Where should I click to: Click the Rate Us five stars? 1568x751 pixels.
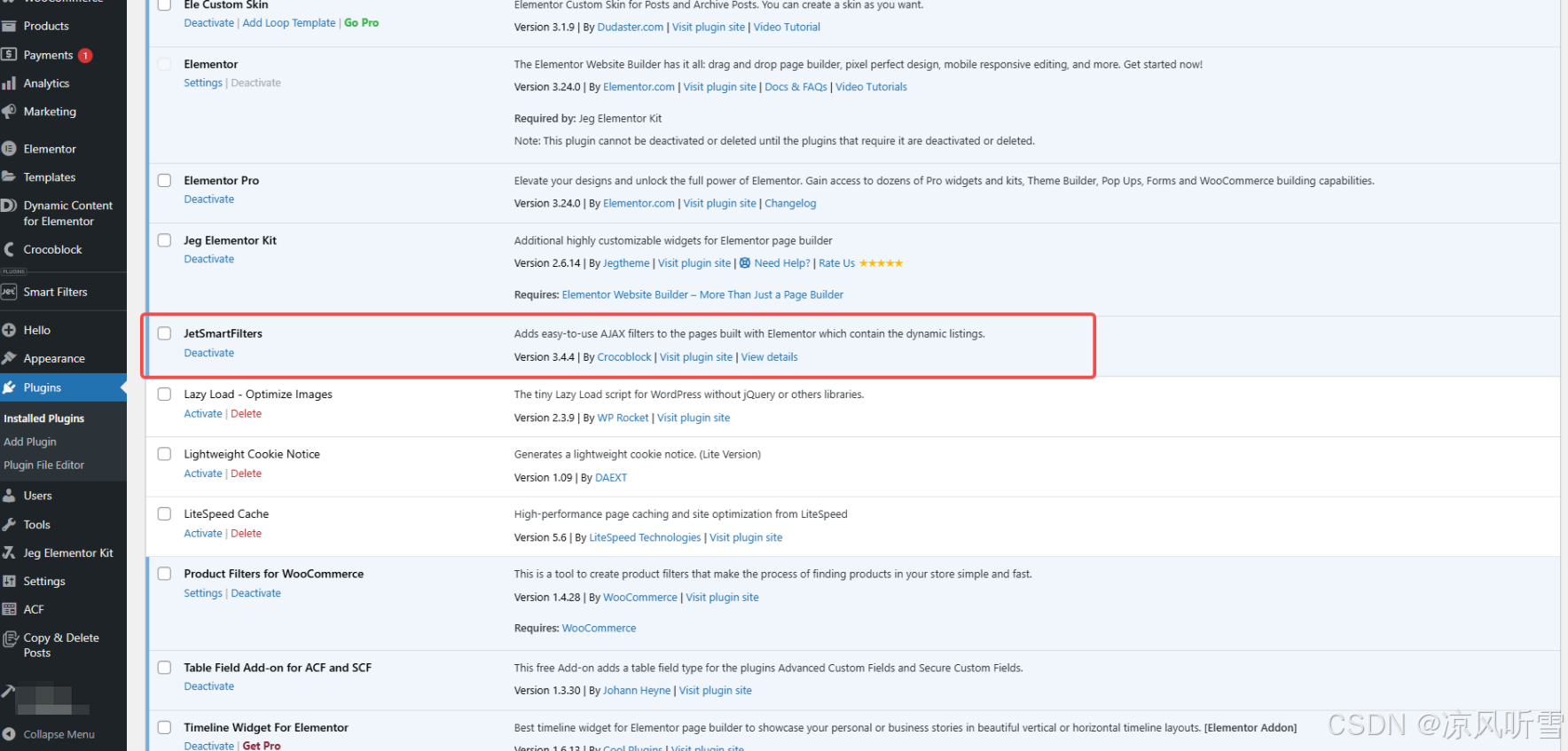point(881,263)
